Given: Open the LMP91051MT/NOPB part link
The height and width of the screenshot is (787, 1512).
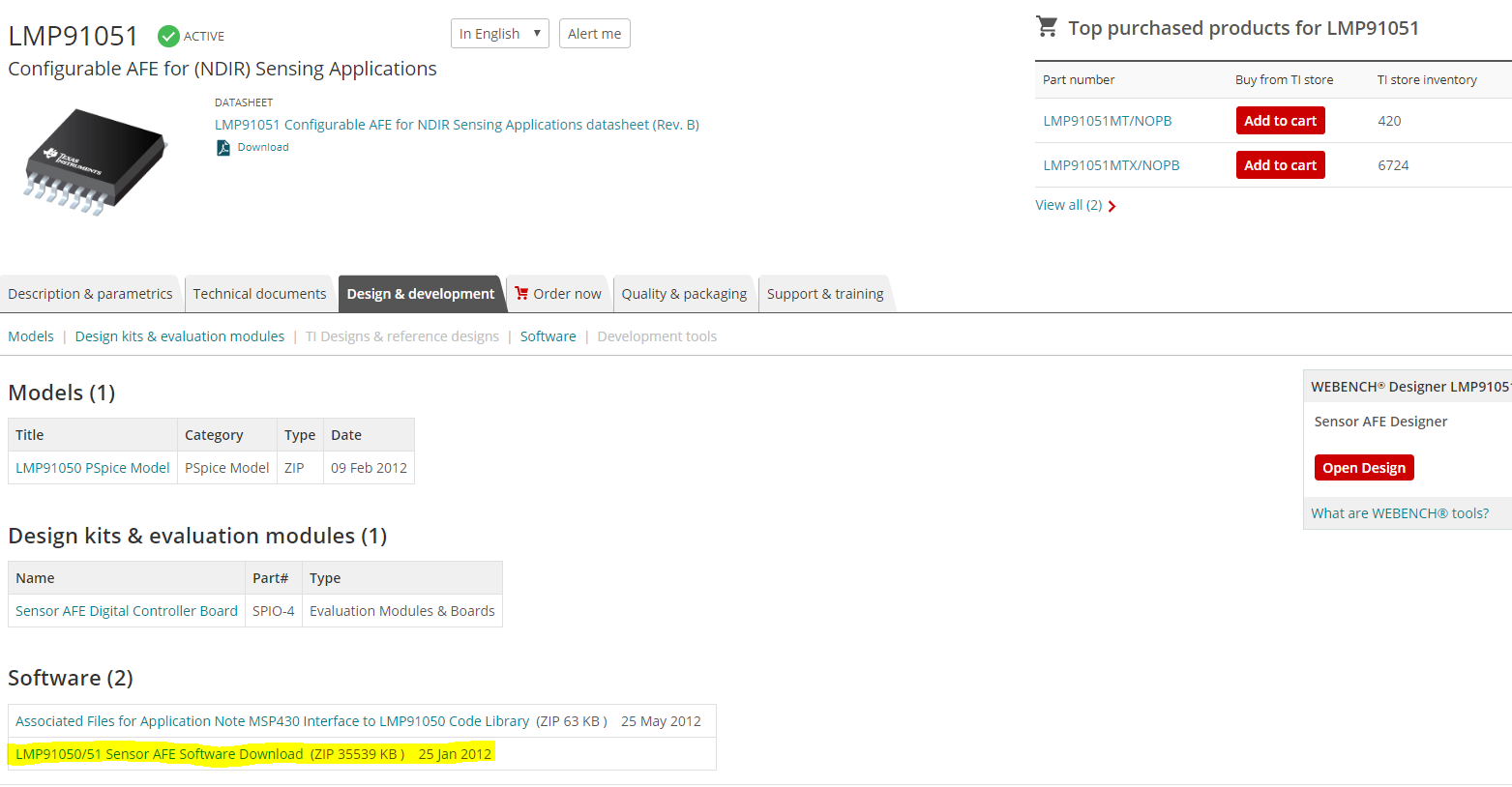Looking at the screenshot, I should coord(1107,121).
